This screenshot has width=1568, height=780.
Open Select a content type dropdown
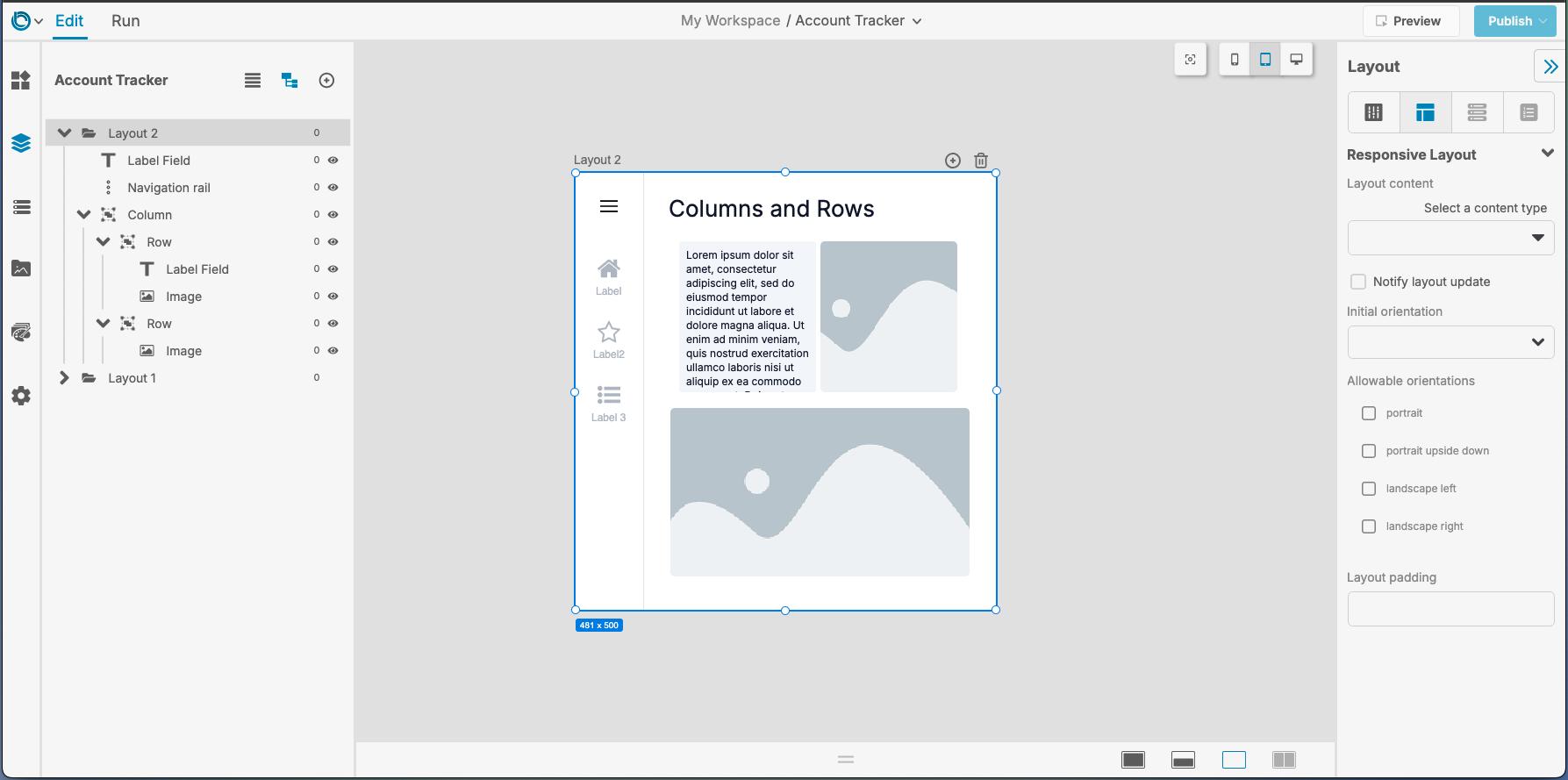click(1450, 238)
